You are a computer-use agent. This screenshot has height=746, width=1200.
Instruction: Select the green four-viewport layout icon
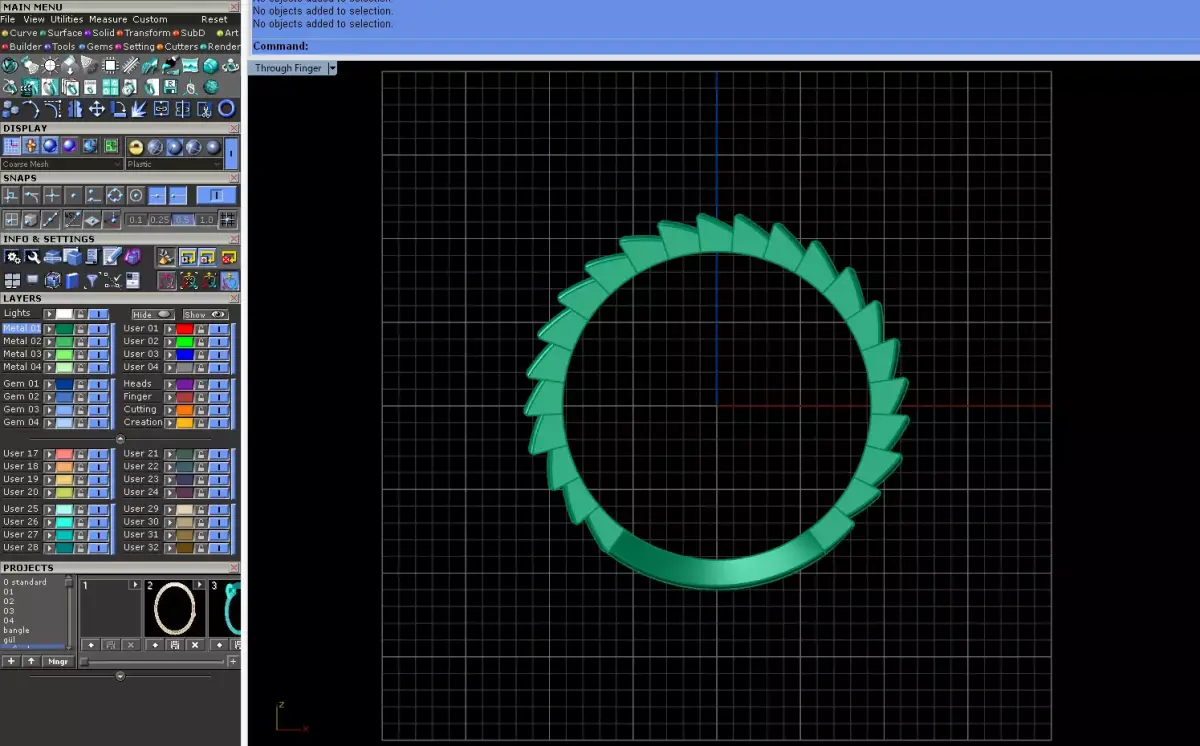pyautogui.click(x=111, y=146)
